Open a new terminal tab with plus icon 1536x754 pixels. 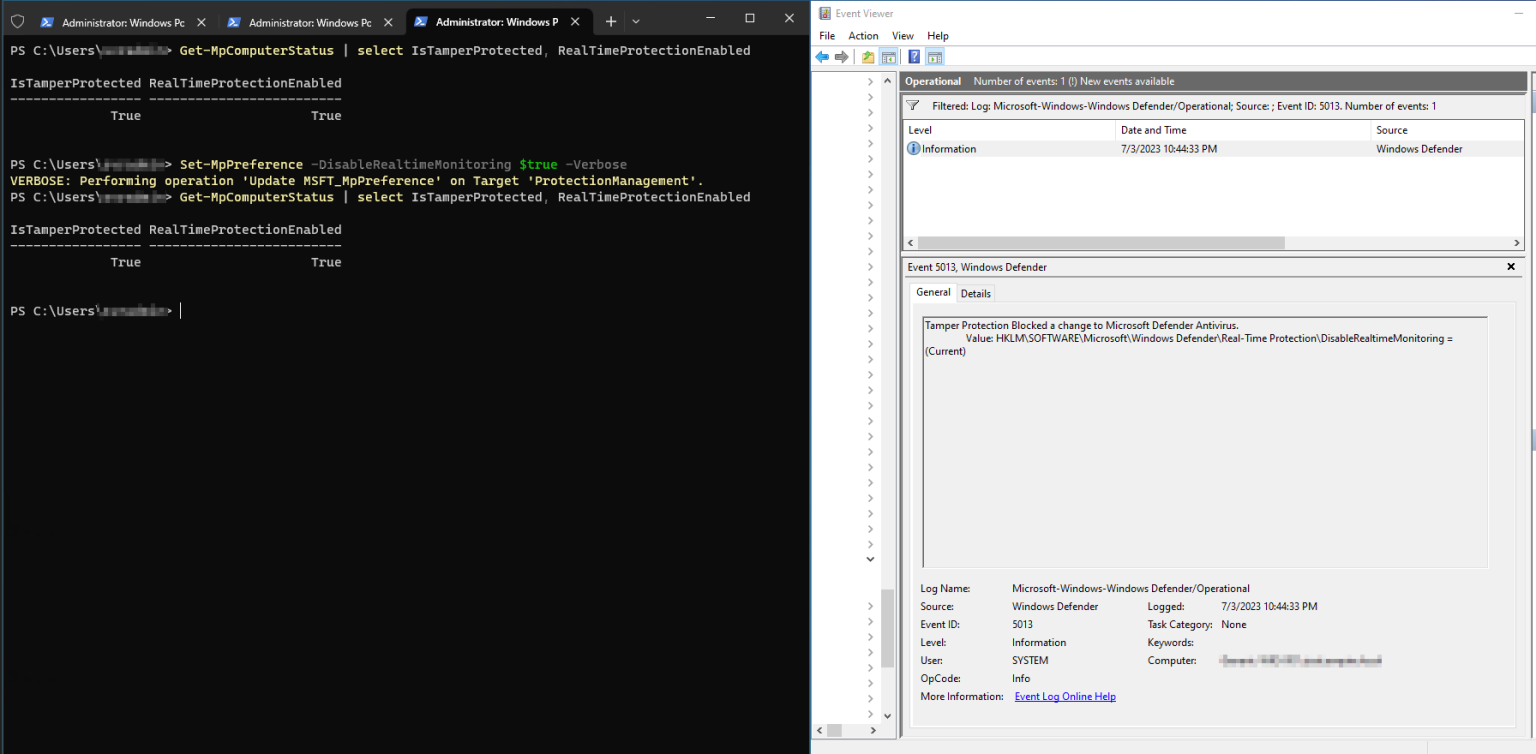[611, 21]
